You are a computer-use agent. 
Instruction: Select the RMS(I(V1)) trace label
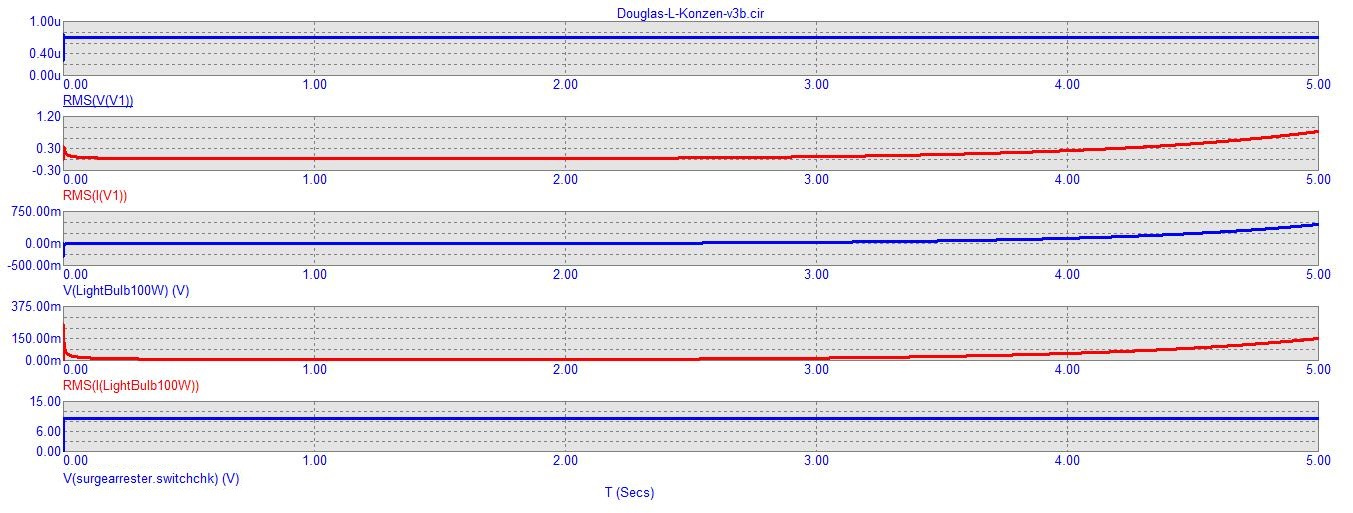click(x=95, y=195)
